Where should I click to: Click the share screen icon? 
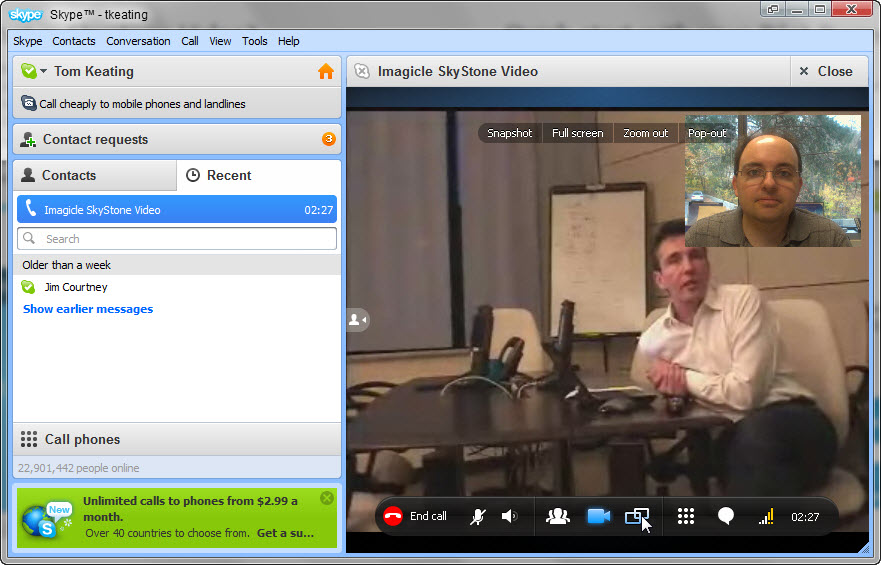click(636, 516)
